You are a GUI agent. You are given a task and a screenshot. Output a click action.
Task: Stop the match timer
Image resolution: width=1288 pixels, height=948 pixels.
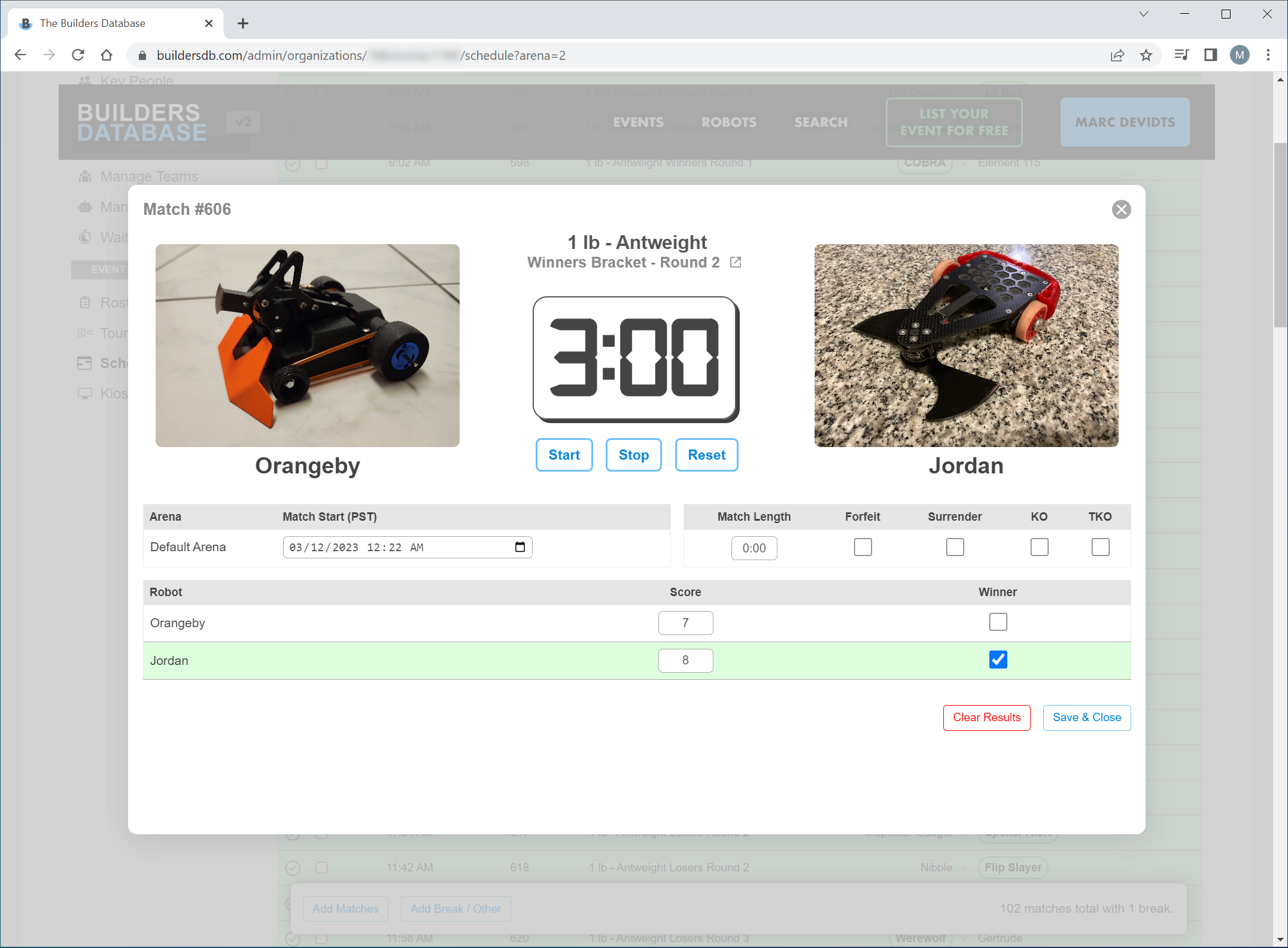click(633, 455)
